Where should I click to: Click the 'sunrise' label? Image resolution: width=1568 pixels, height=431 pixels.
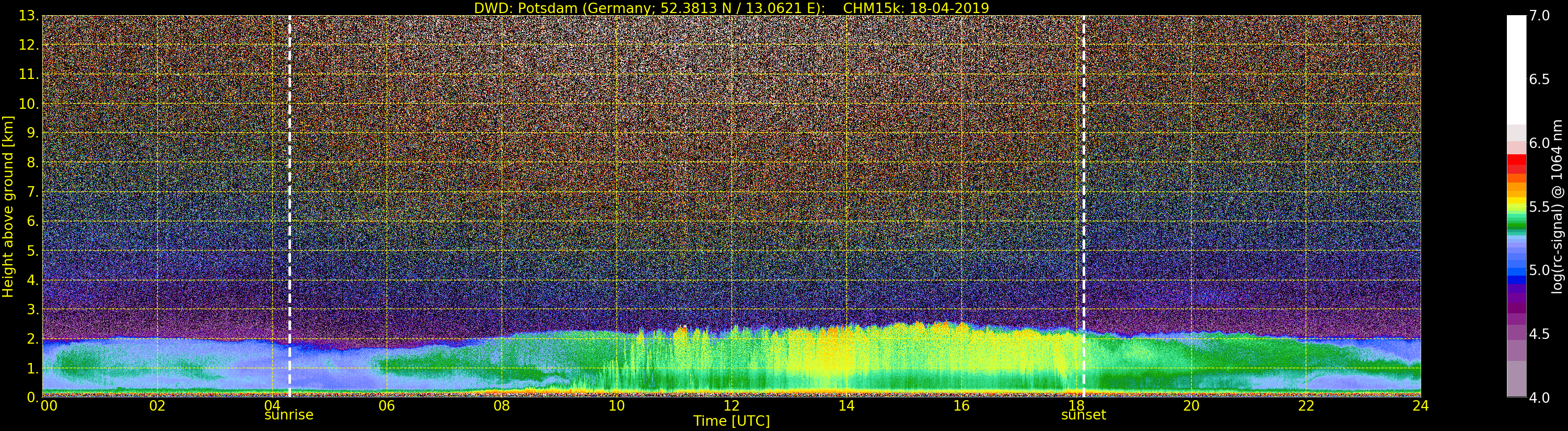coord(288,415)
